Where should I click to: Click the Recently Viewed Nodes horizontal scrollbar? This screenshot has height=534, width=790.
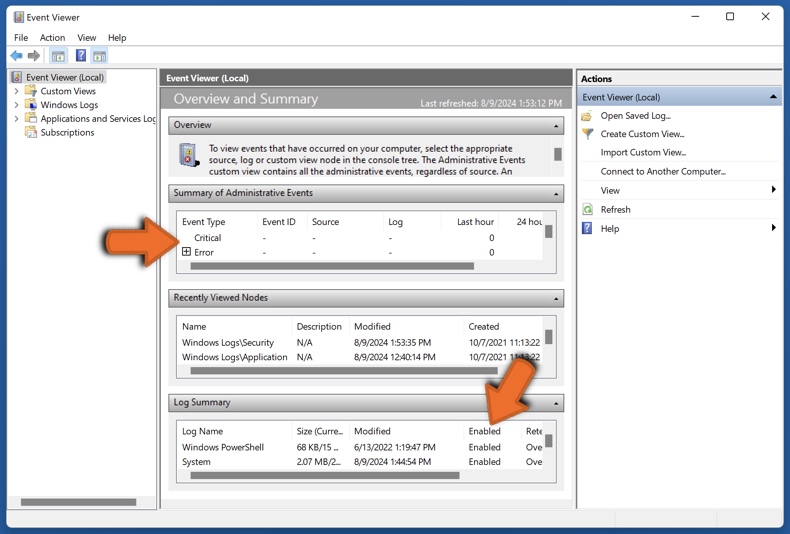coord(344,371)
